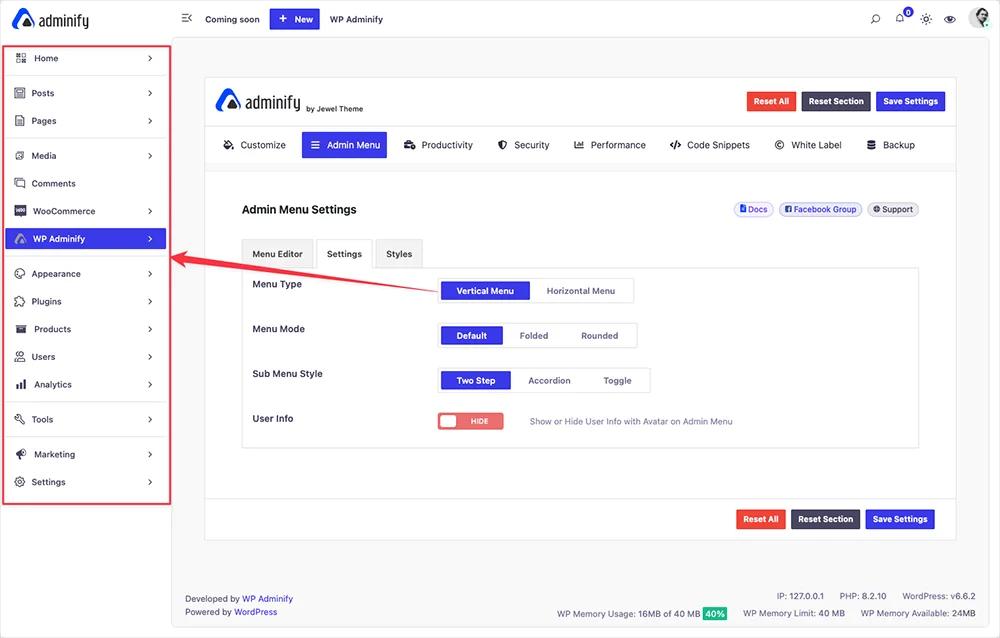
Task: Switch to the Styles sub-tab
Action: (399, 254)
